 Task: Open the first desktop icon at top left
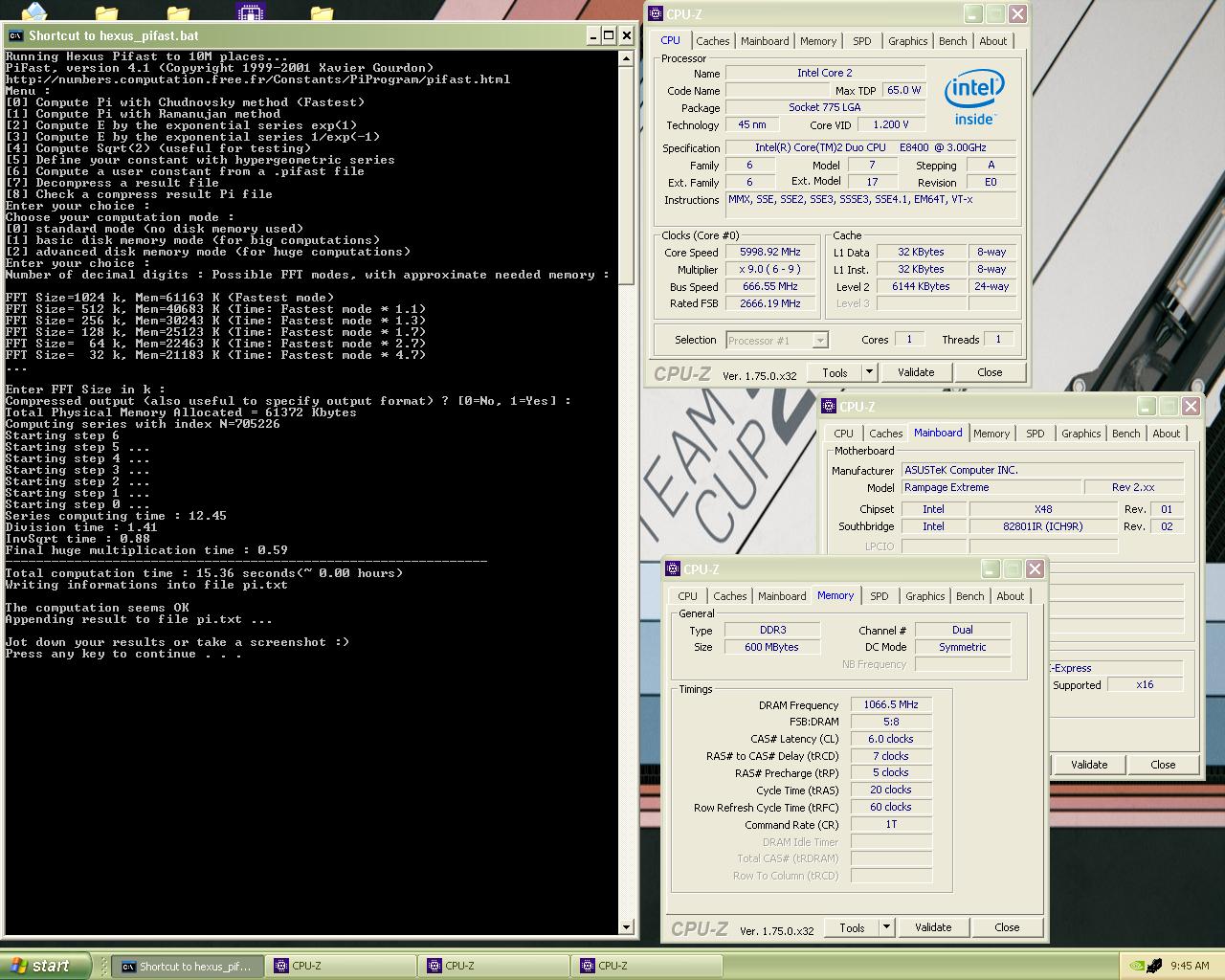pos(33,11)
